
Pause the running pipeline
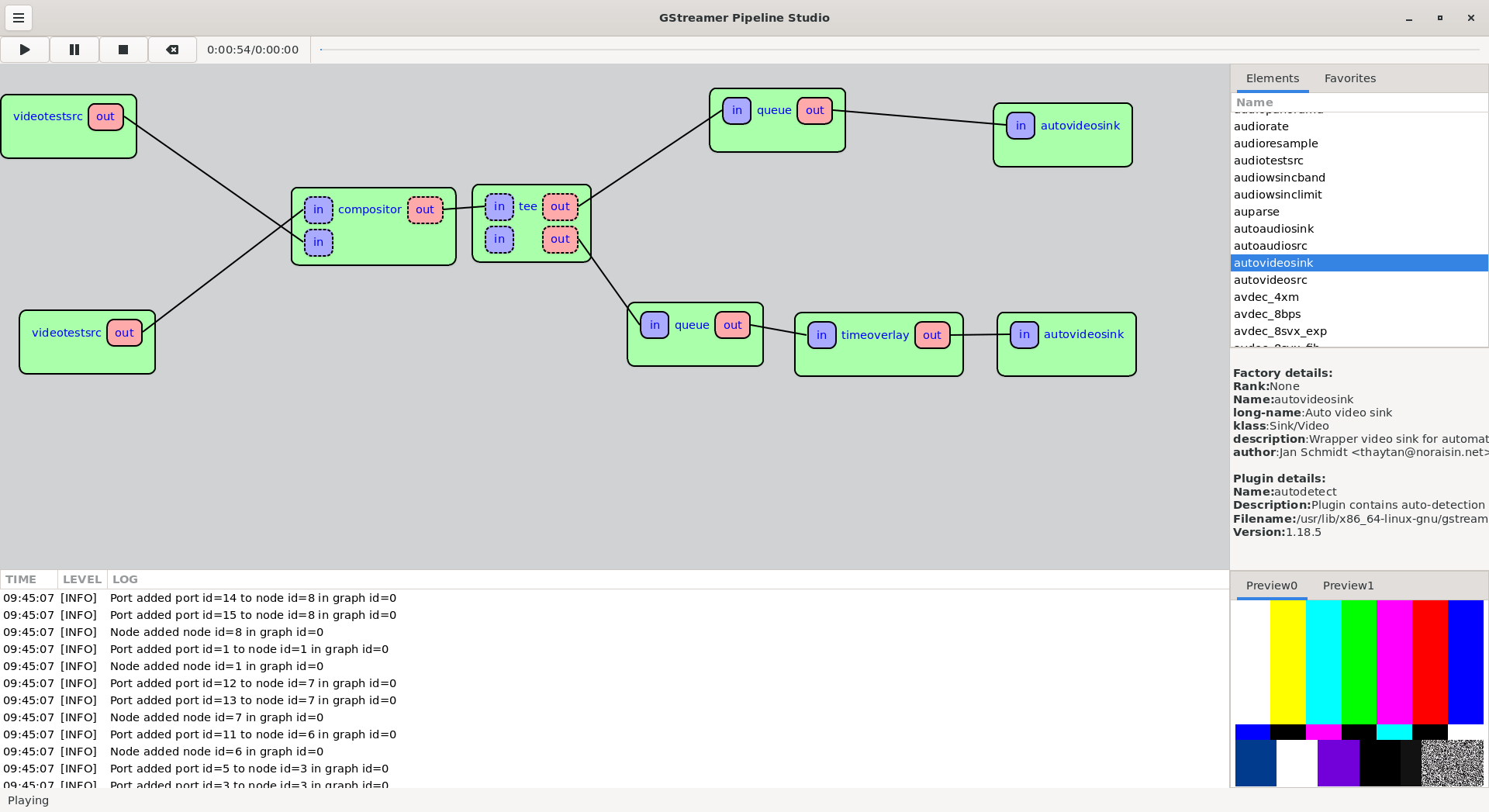[74, 50]
